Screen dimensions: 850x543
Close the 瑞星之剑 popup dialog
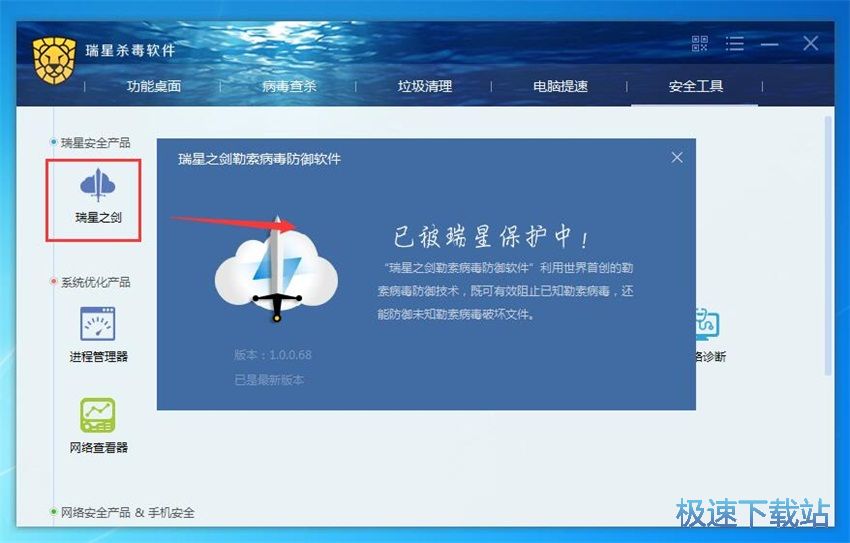677,157
